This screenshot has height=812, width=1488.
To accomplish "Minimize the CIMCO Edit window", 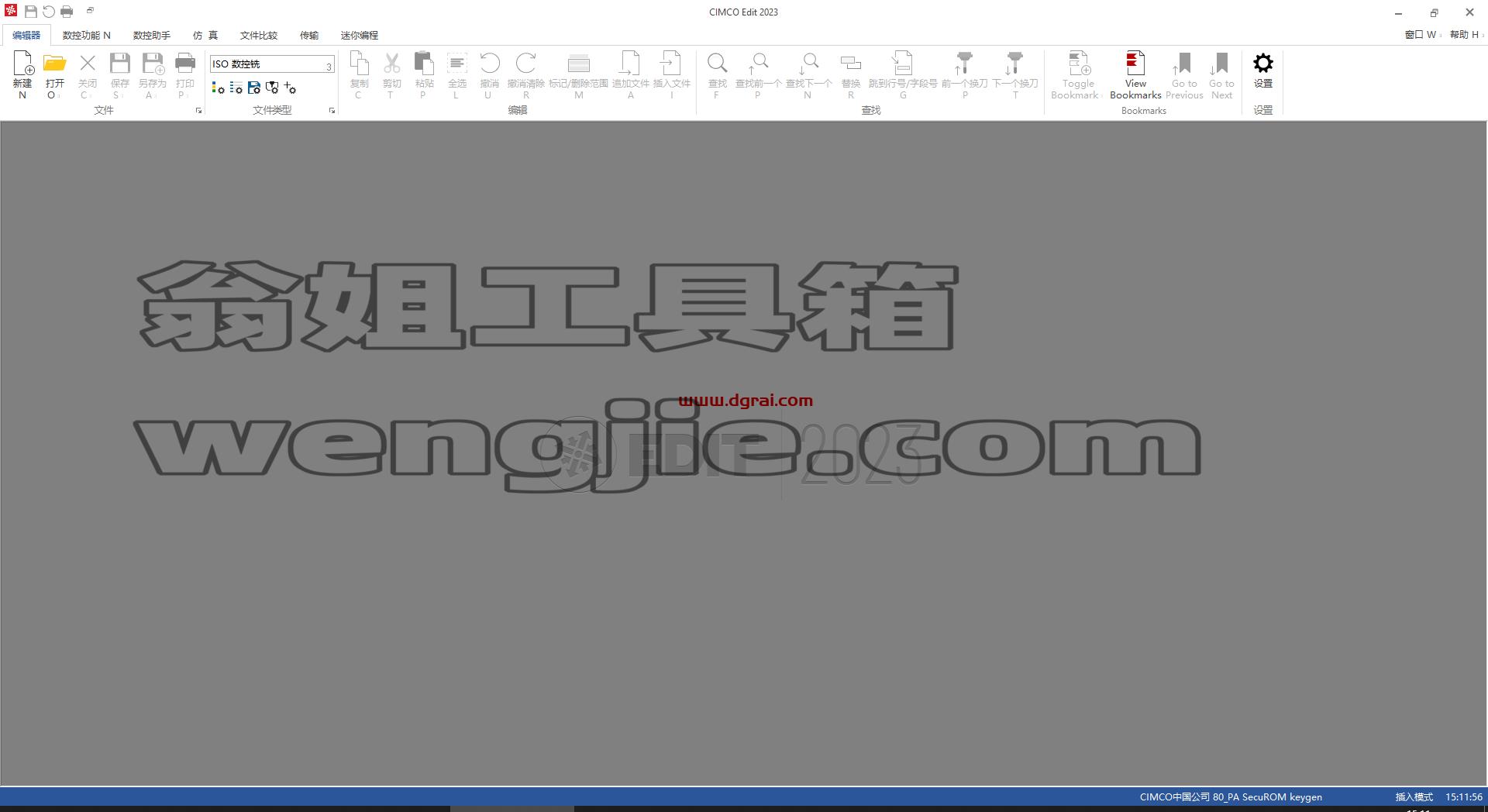I will coord(1399,12).
